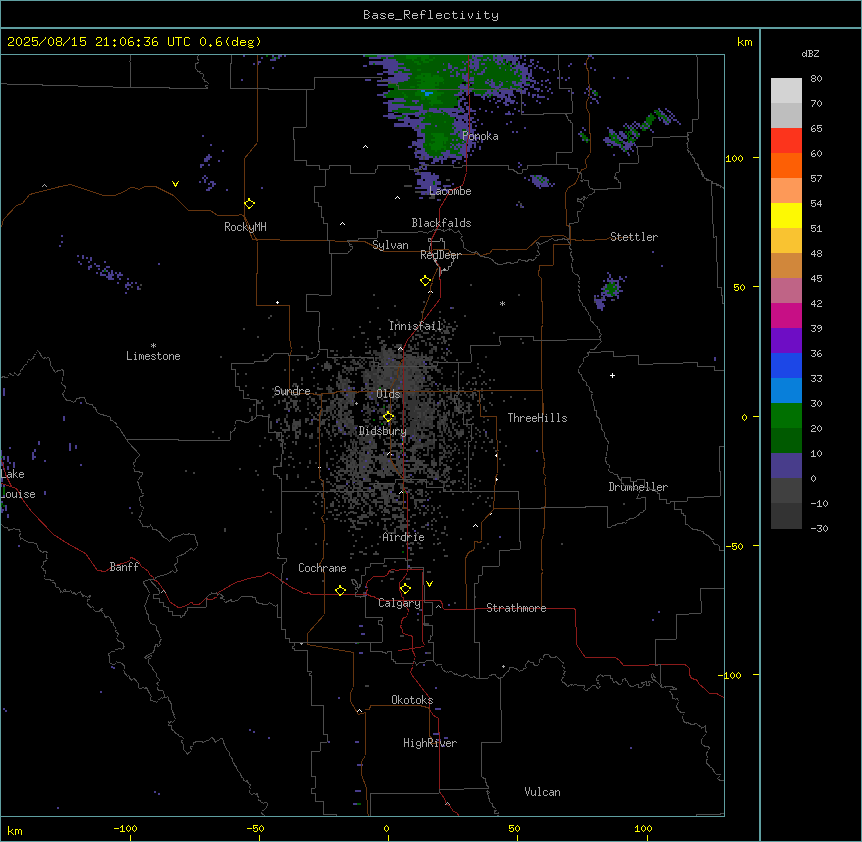Click the yellow diamond marker near Cochrane

[340, 590]
